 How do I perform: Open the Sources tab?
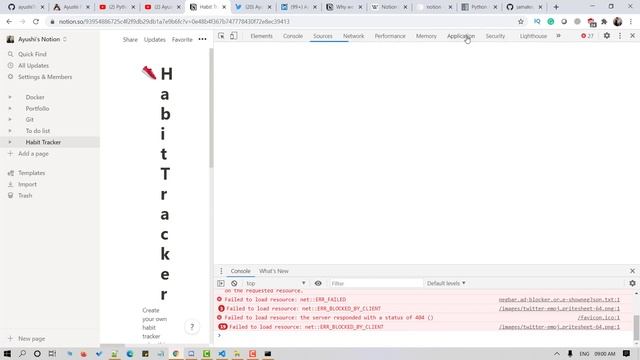pos(322,36)
